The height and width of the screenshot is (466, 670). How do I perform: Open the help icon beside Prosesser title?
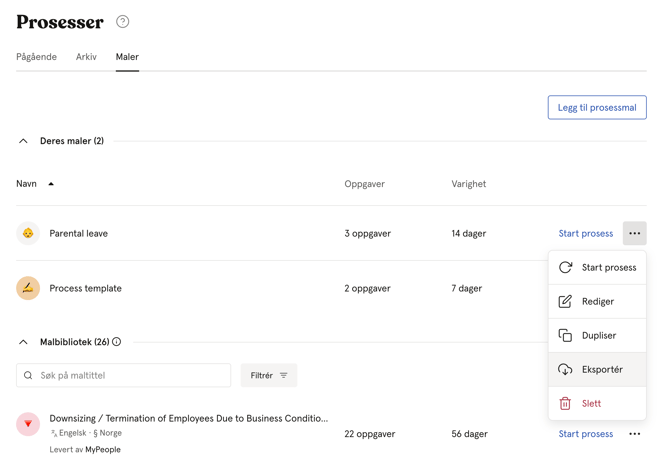pos(123,21)
